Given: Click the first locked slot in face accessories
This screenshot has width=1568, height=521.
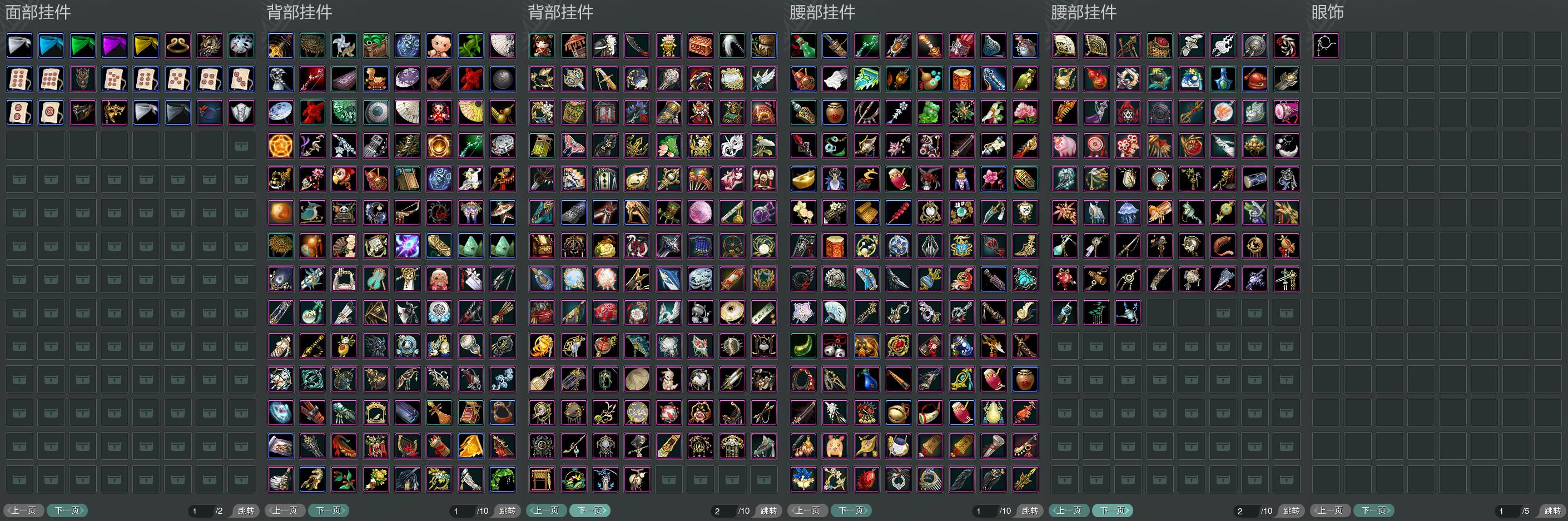Looking at the screenshot, I should 241,146.
